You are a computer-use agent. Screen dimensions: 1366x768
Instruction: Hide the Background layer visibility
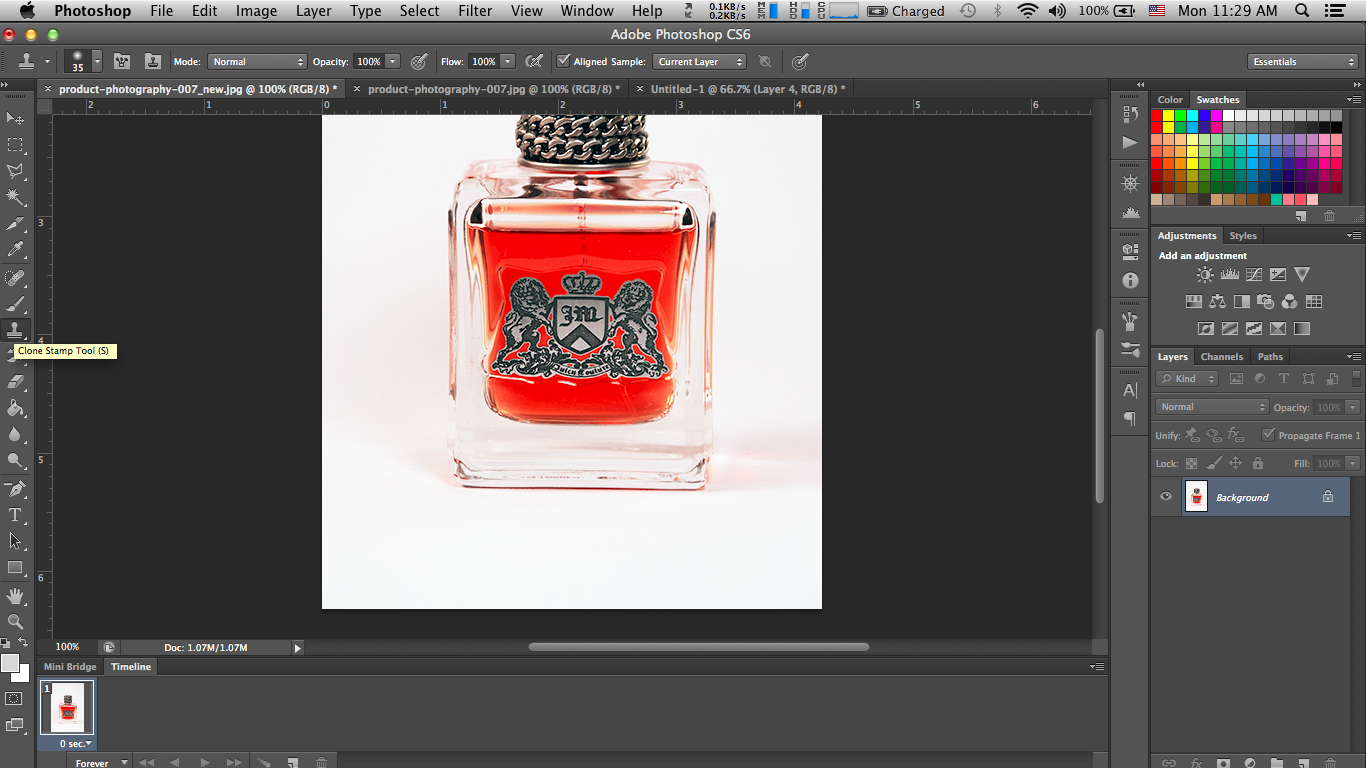1165,497
